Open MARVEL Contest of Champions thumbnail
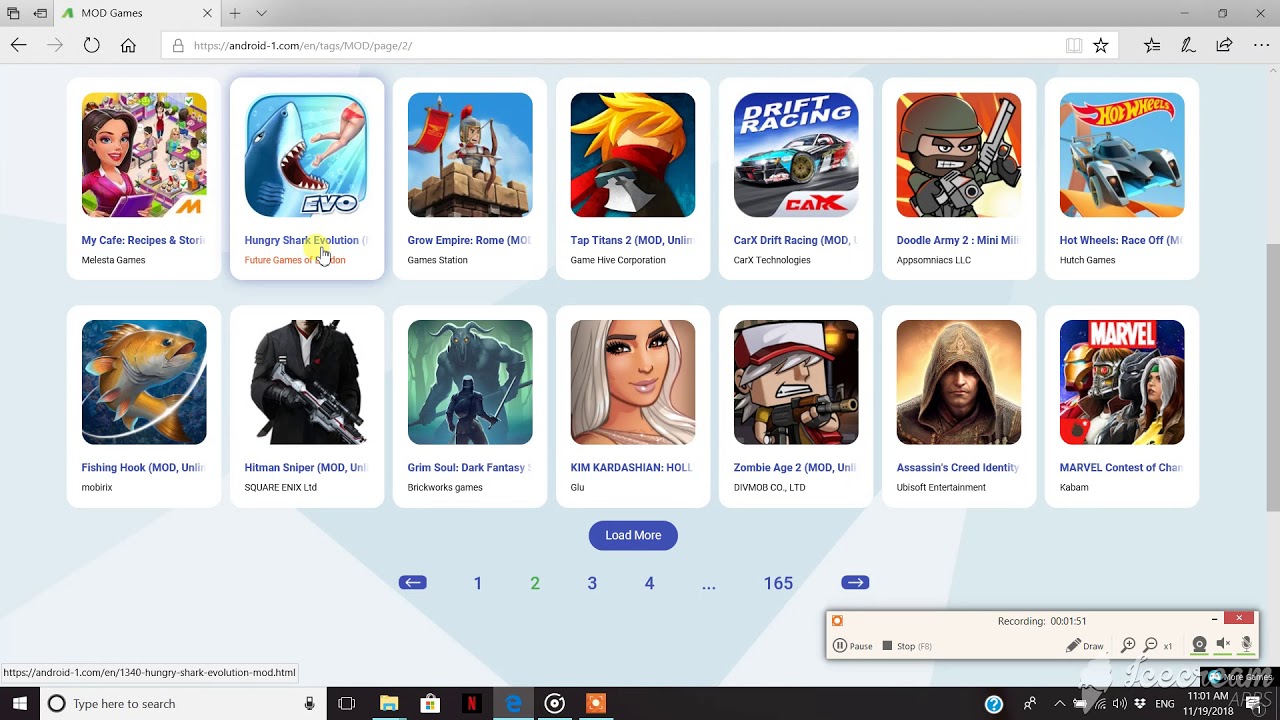The height and width of the screenshot is (720, 1280). point(1122,382)
